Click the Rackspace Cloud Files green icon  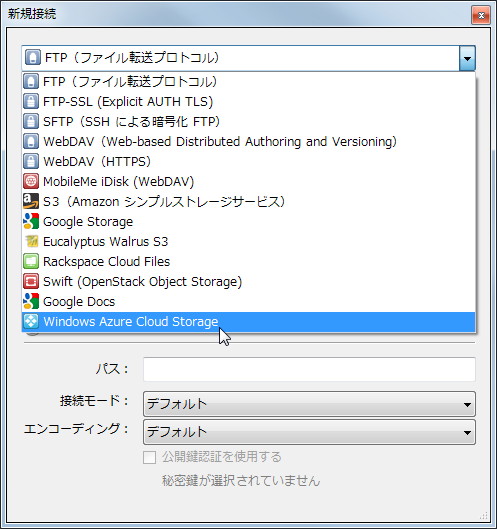pyautogui.click(x=31, y=261)
